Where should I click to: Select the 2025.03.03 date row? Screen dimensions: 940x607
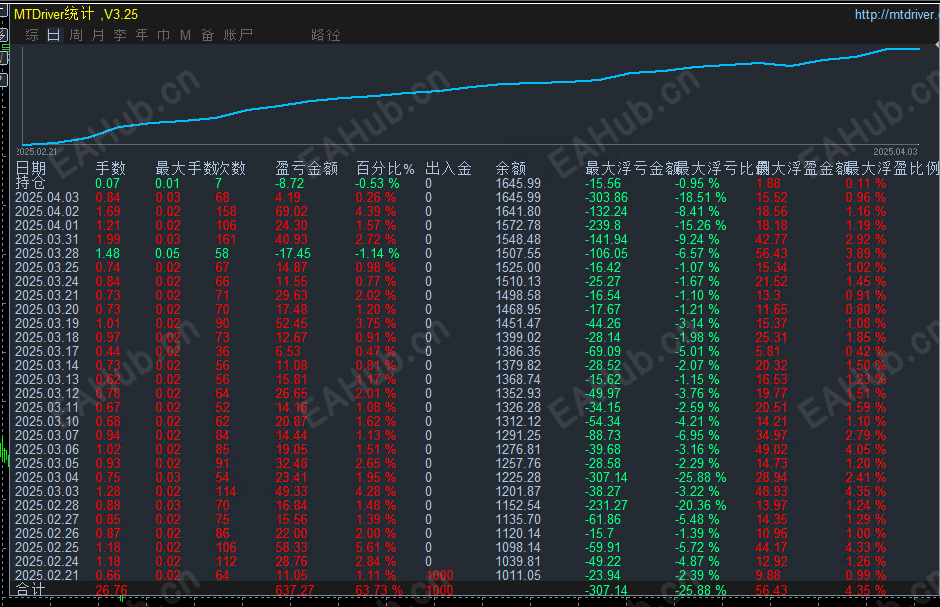coord(47,491)
